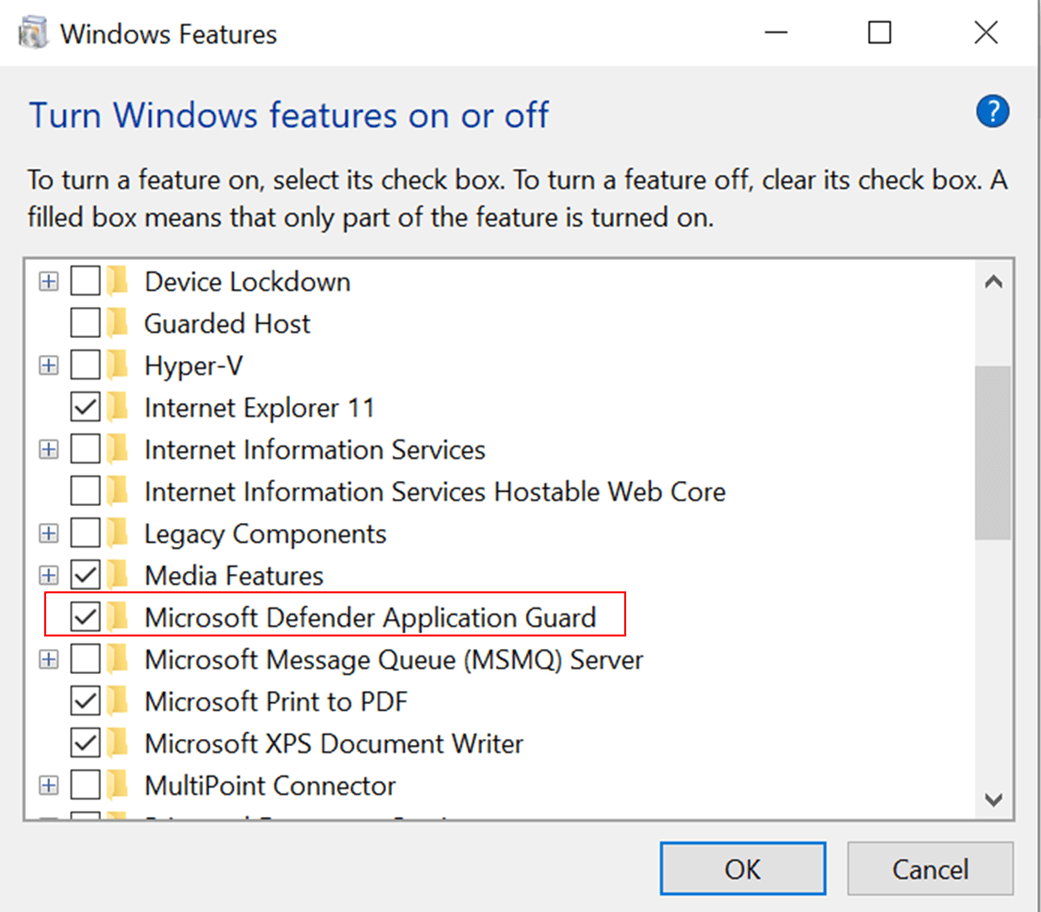Disable Microsoft Defender Application Guard

coord(85,617)
